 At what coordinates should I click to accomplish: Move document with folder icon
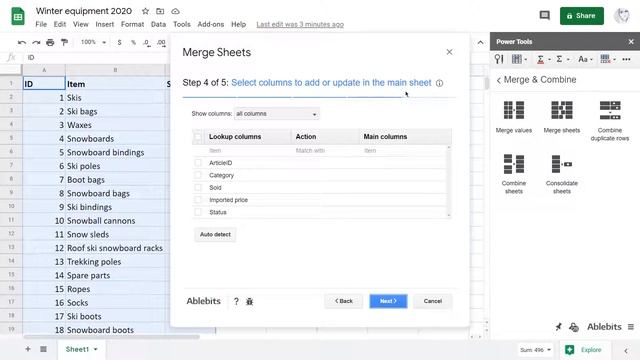(x=160, y=11)
